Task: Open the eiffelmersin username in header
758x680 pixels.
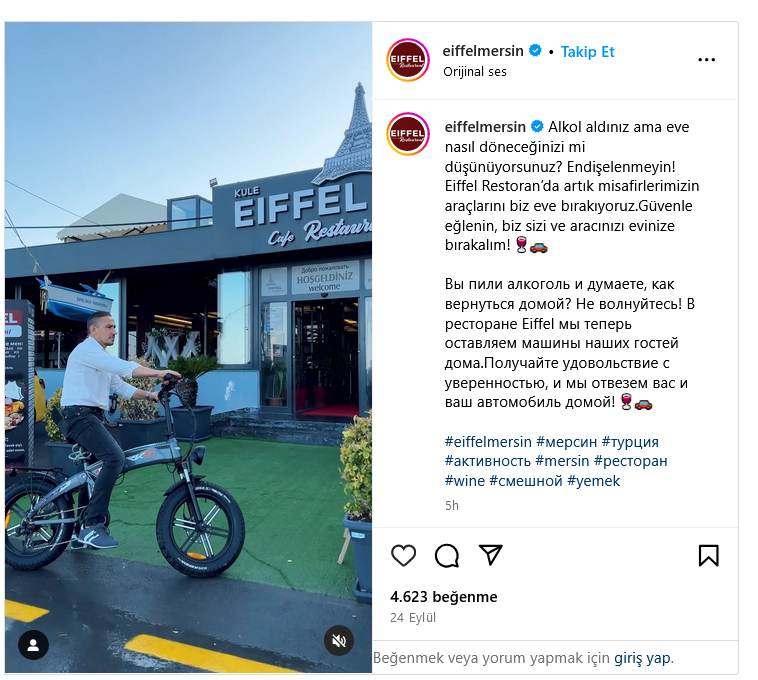Action: (482, 51)
